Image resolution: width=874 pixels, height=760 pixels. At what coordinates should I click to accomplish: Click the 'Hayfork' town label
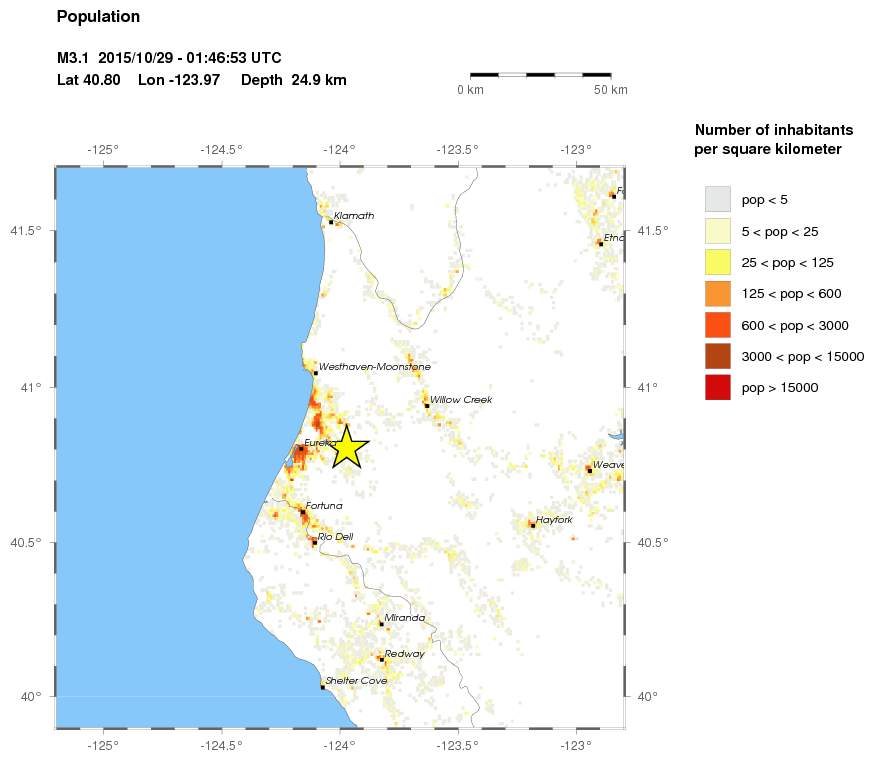click(554, 520)
